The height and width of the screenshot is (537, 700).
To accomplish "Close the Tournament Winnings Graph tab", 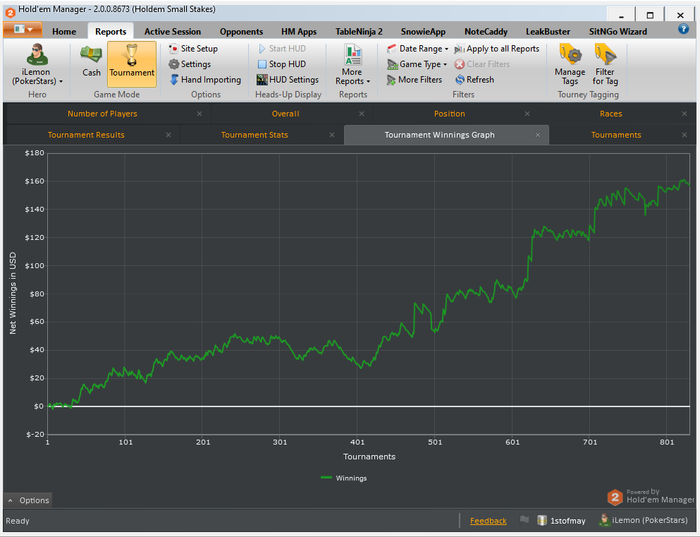I will click(x=538, y=135).
